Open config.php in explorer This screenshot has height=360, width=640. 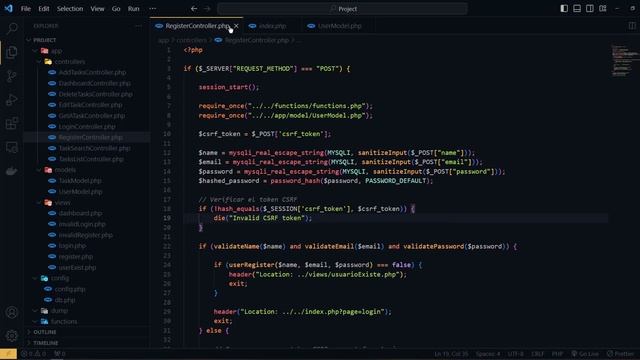(x=70, y=289)
